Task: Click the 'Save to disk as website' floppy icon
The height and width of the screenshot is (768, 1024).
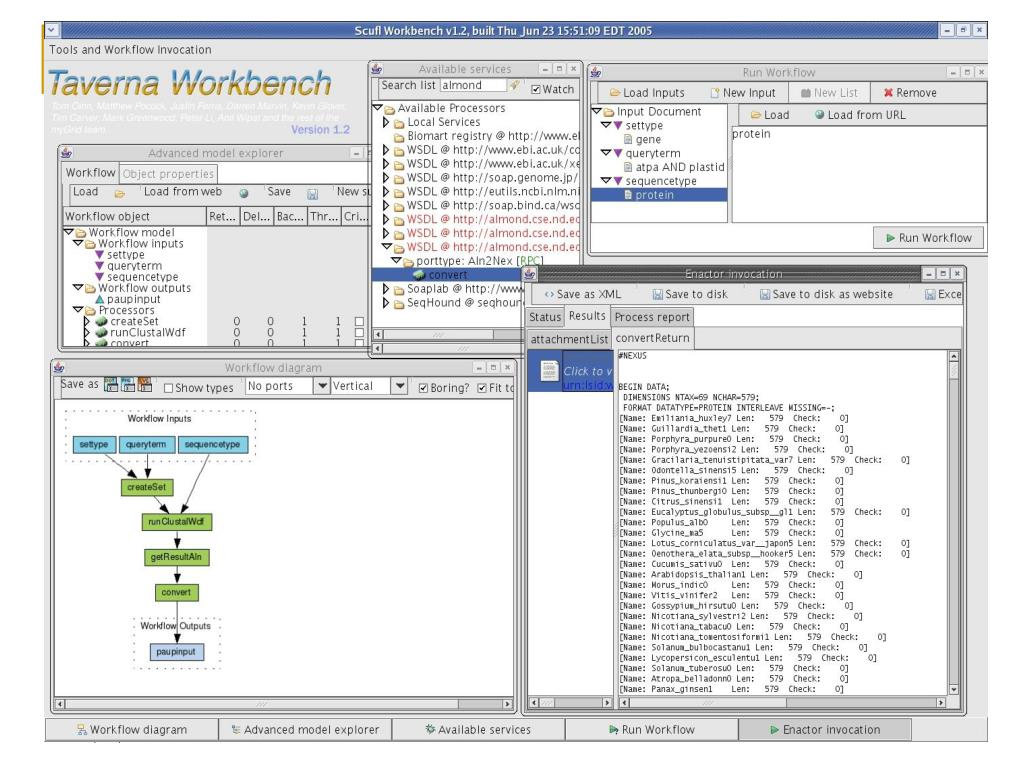Action: pos(765,295)
